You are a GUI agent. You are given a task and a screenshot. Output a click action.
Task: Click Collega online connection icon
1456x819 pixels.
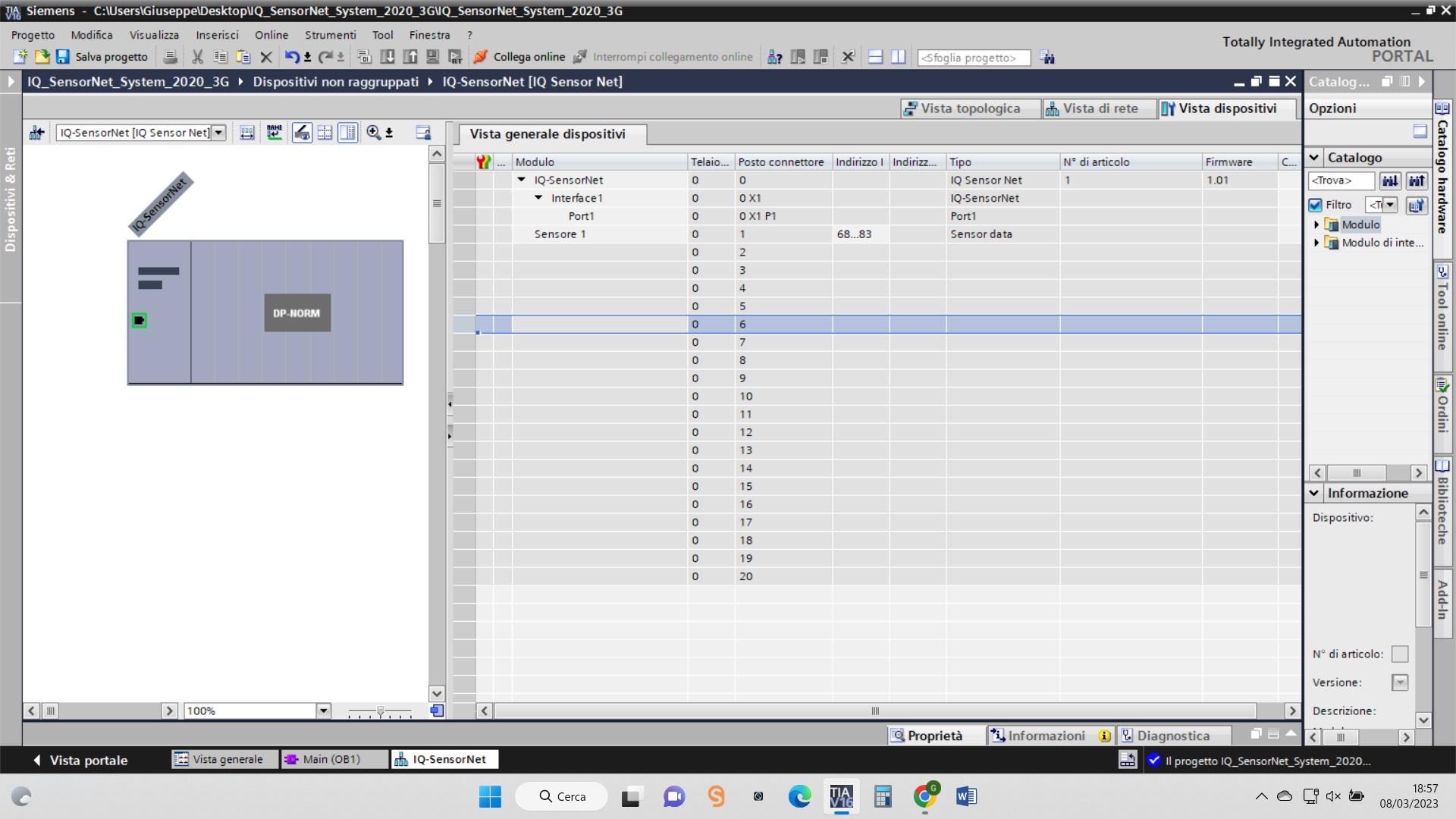pos(481,57)
